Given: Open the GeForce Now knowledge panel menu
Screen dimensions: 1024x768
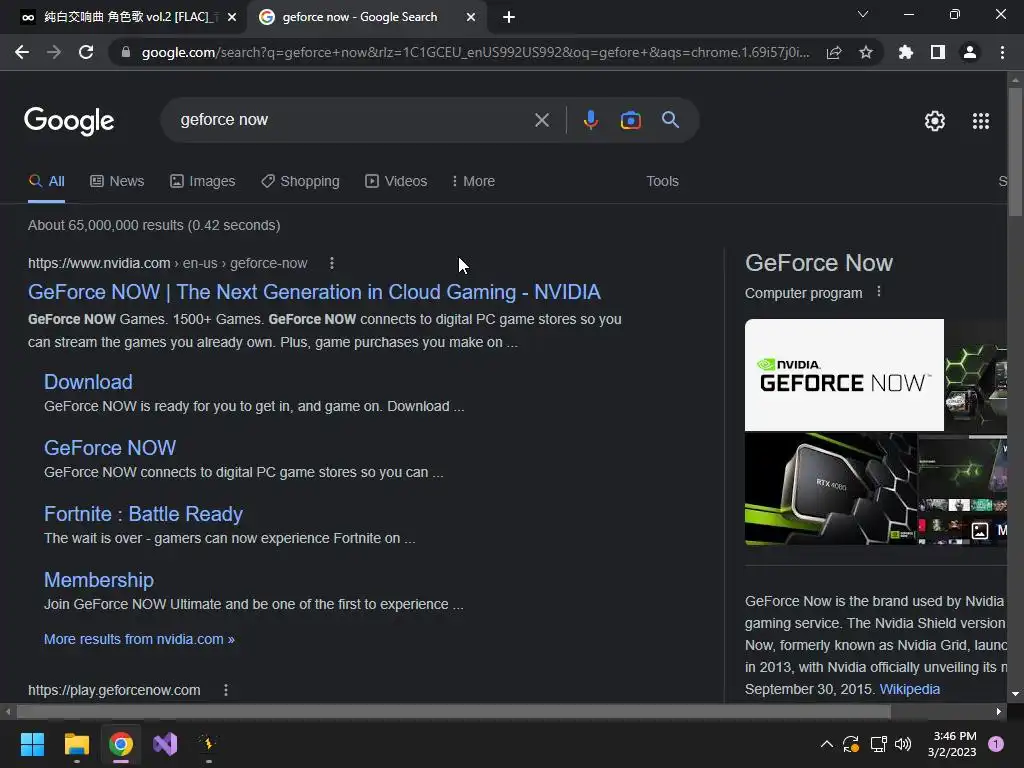Looking at the screenshot, I should point(878,292).
